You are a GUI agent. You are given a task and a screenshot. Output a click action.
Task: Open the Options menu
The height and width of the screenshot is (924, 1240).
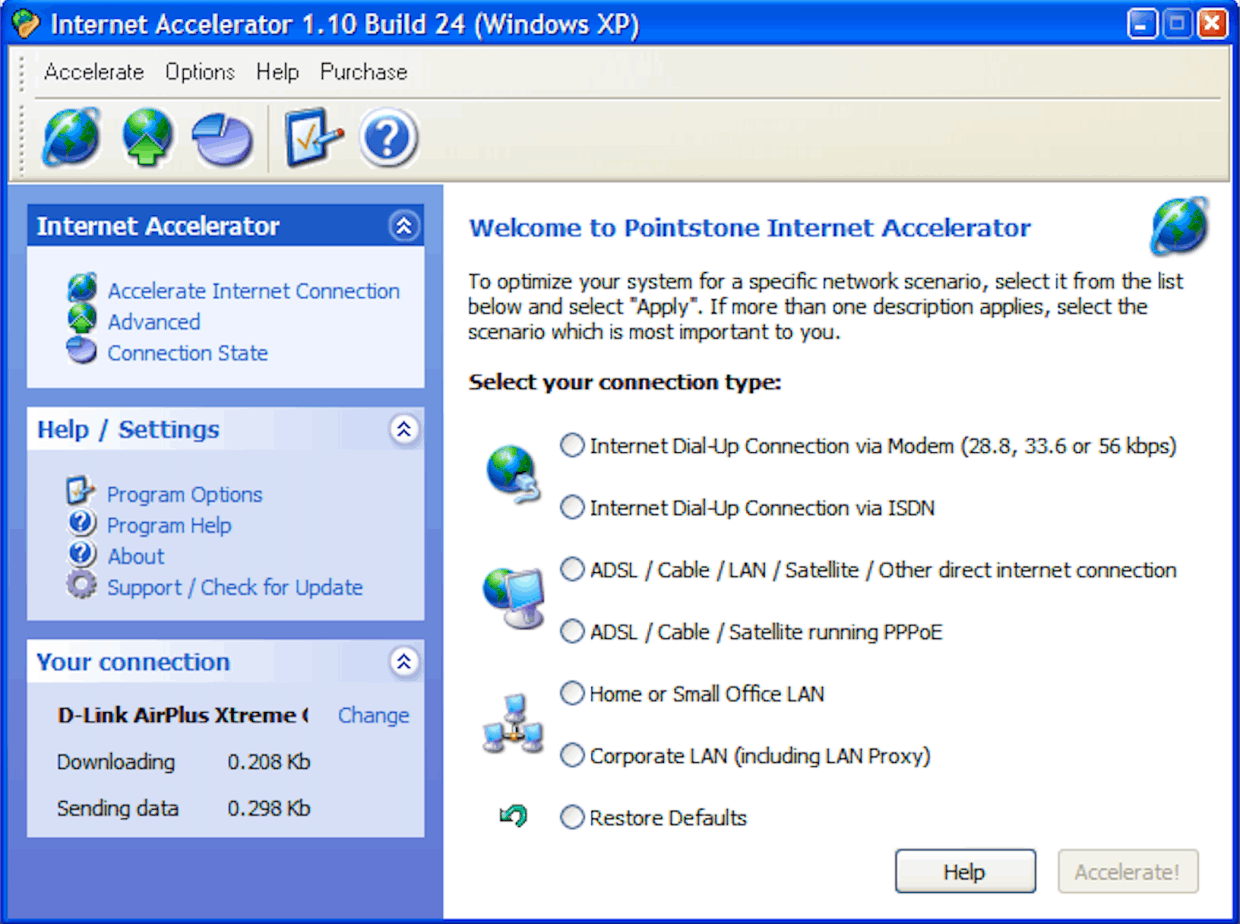point(199,71)
